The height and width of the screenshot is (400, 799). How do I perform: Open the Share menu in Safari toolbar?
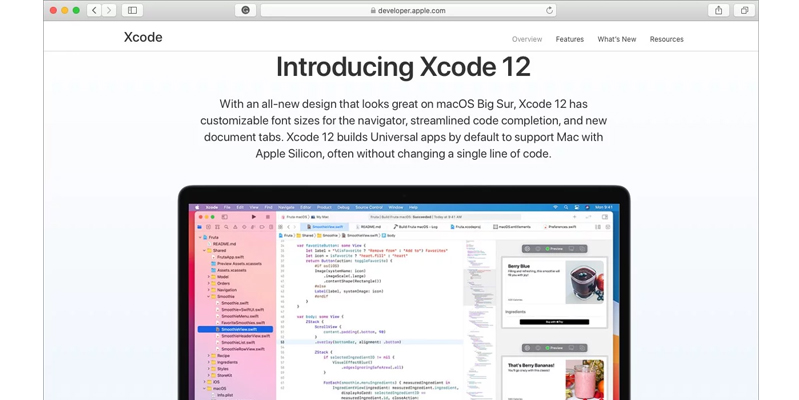718,10
